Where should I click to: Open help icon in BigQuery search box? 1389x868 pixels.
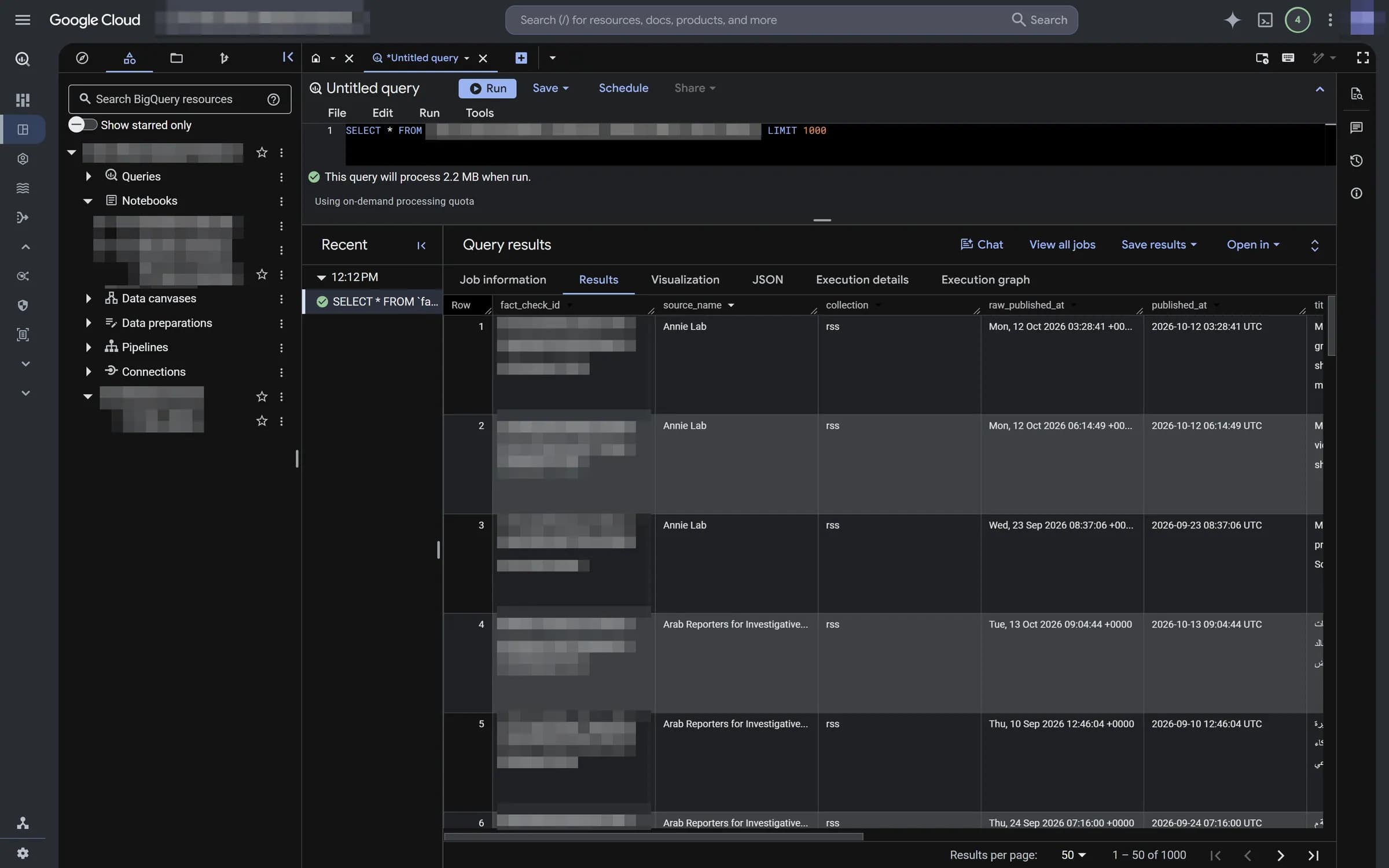click(x=273, y=100)
